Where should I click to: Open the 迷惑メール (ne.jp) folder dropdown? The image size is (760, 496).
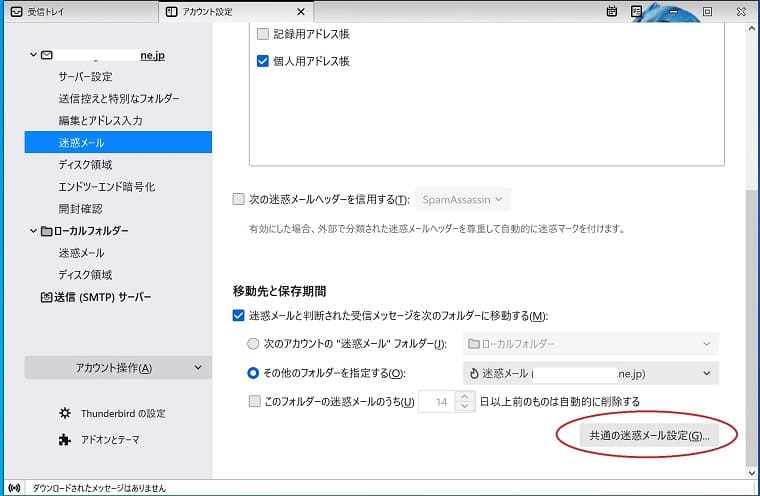(x=590, y=373)
